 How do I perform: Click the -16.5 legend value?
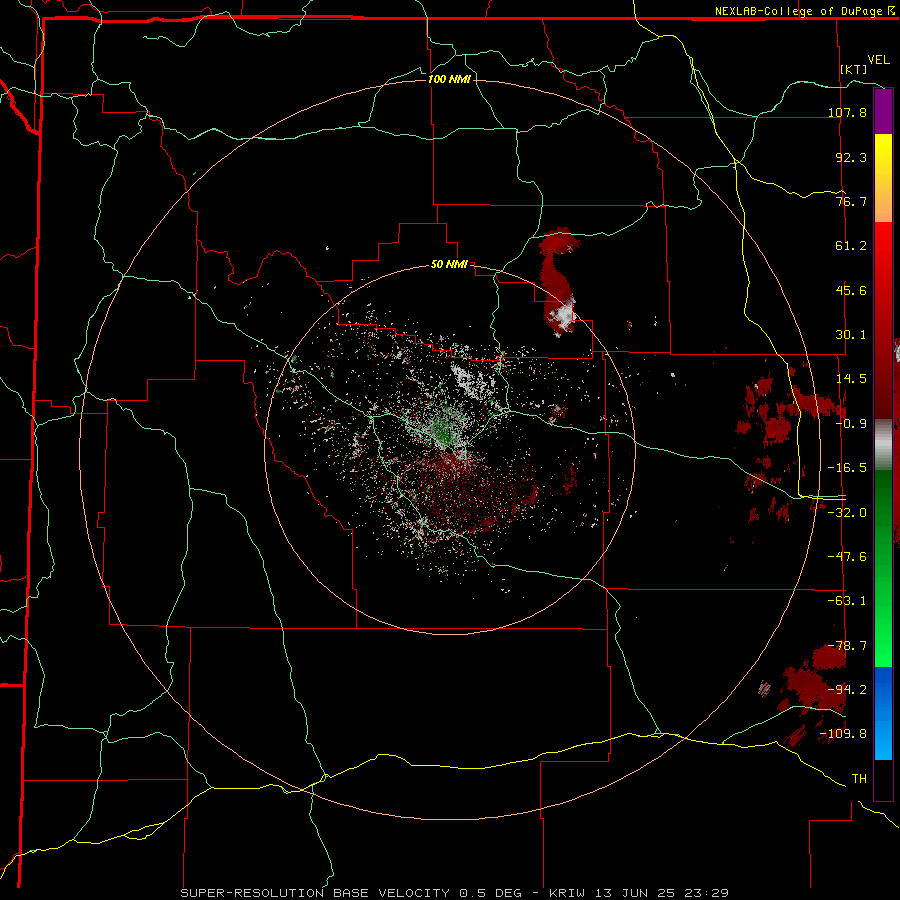[x=847, y=468]
